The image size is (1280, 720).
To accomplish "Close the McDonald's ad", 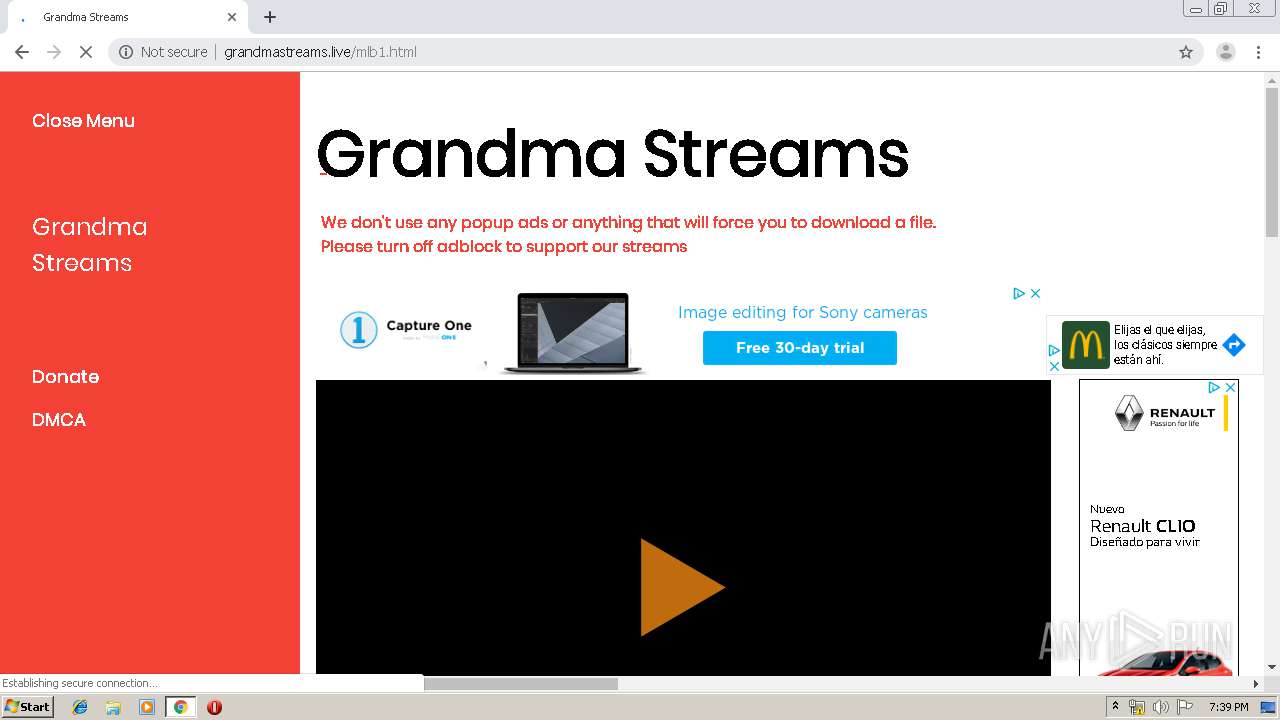I will pyautogui.click(x=1053, y=366).
